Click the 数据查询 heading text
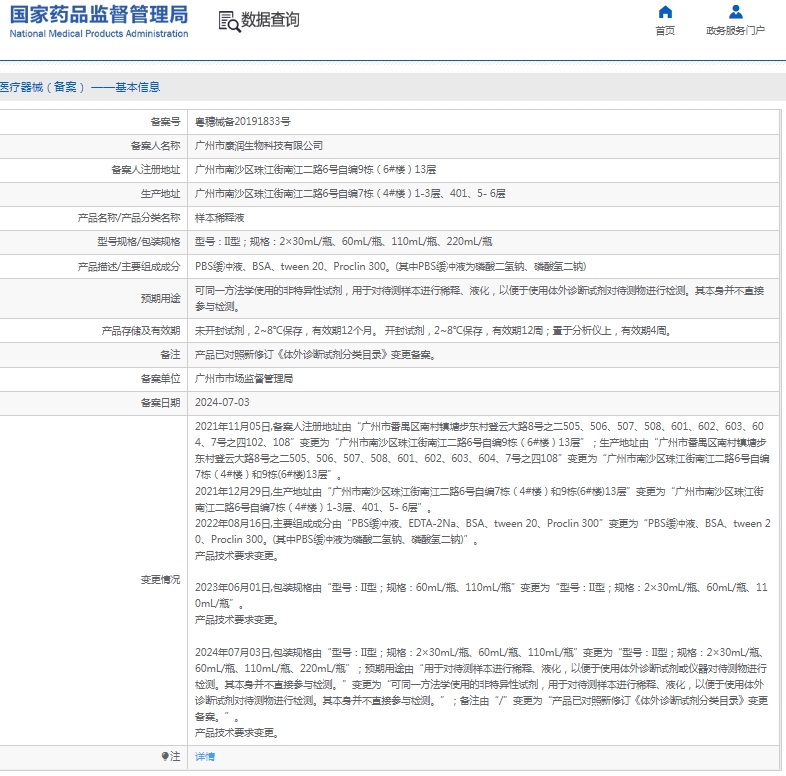The width and height of the screenshot is (786, 776). (x=270, y=20)
